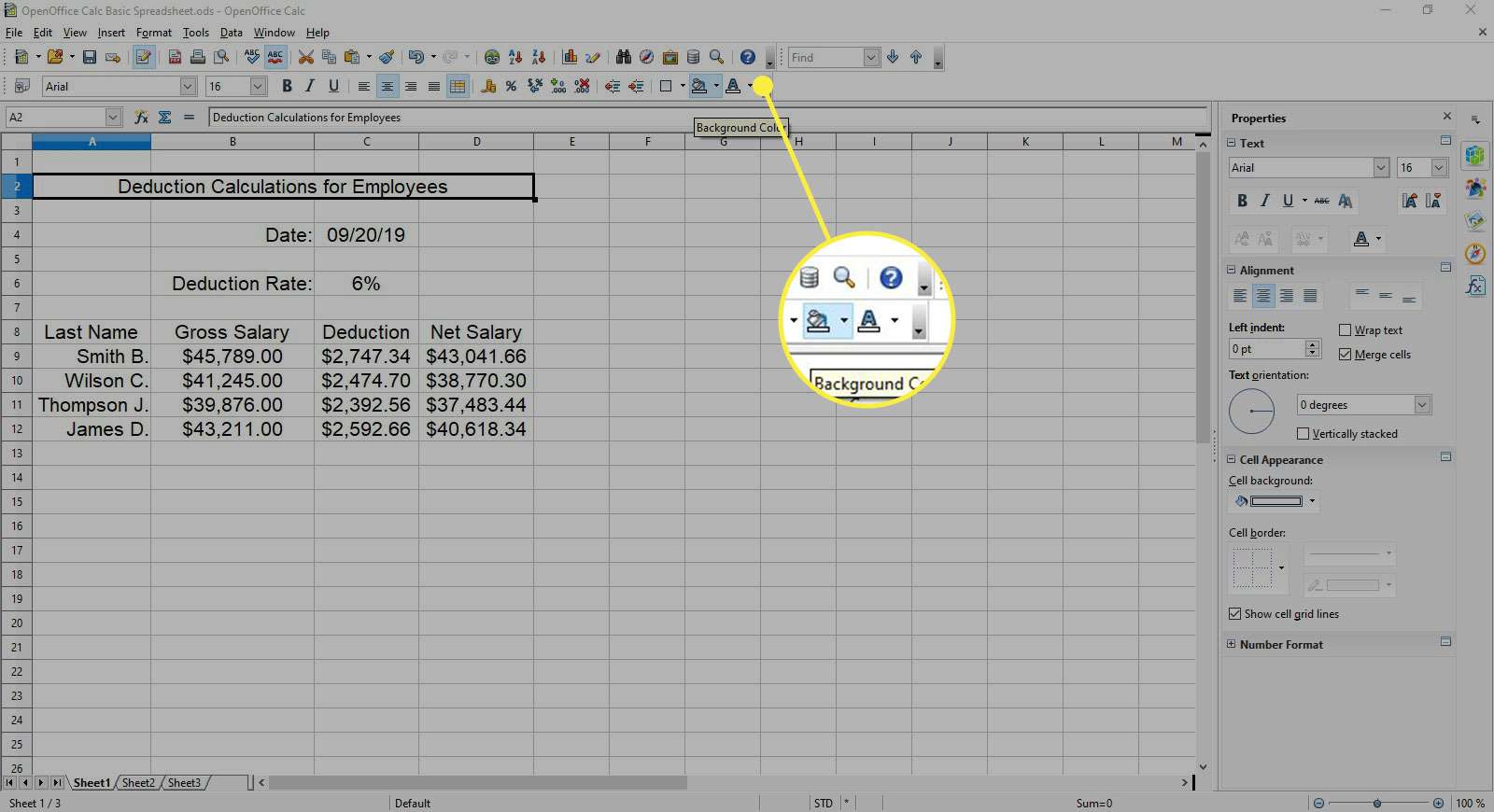Open Find & Replace binoculars
The width and height of the screenshot is (1494, 812).
[624, 57]
